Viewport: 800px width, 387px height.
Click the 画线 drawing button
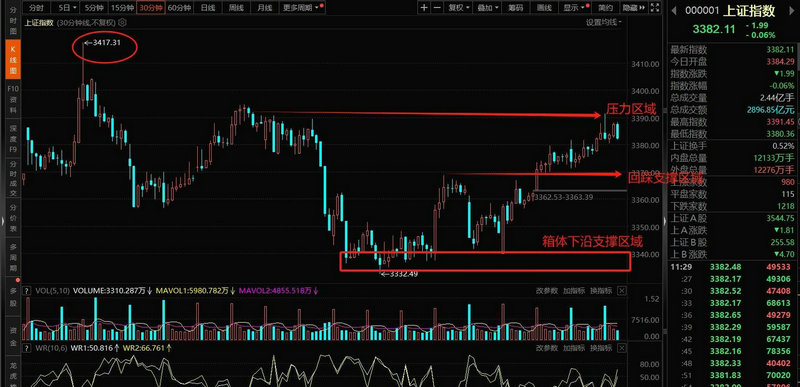544,8
